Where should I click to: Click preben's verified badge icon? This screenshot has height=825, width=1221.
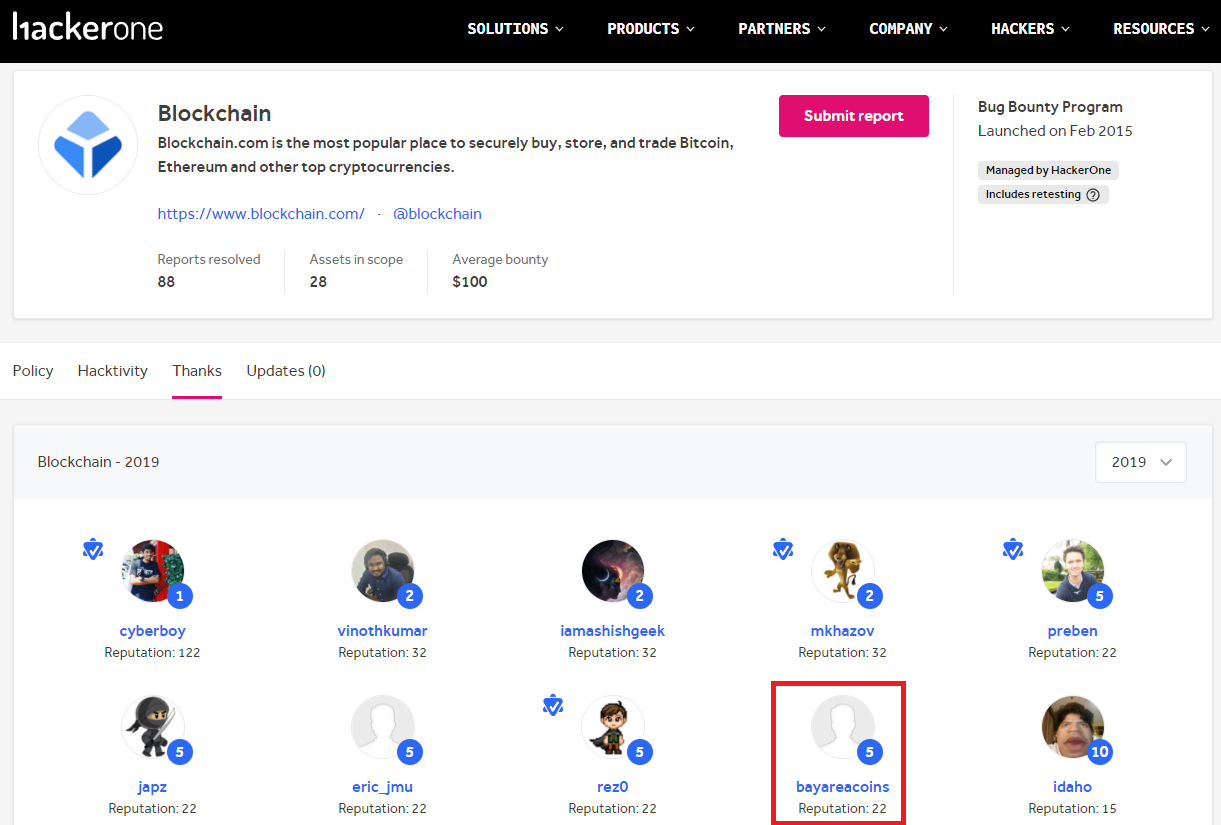coord(1013,549)
